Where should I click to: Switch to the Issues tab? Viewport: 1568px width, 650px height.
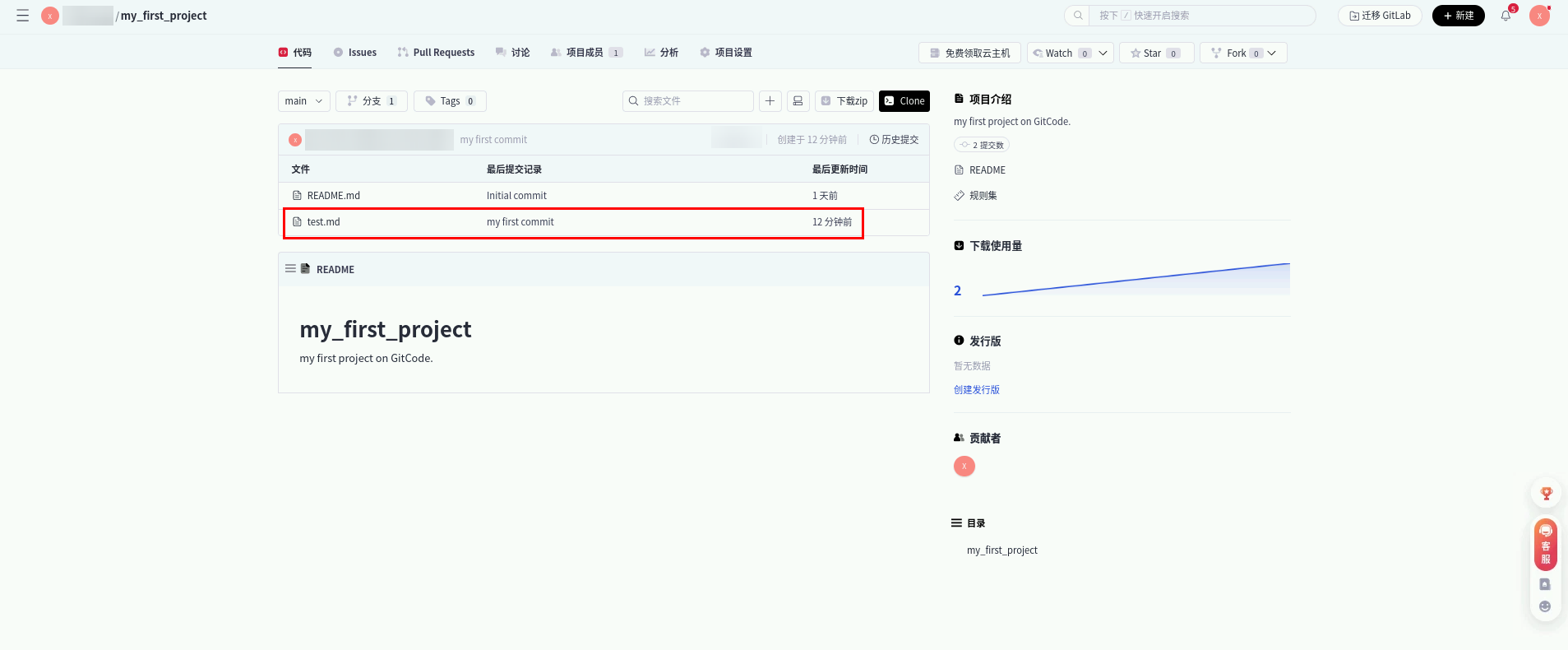(355, 53)
